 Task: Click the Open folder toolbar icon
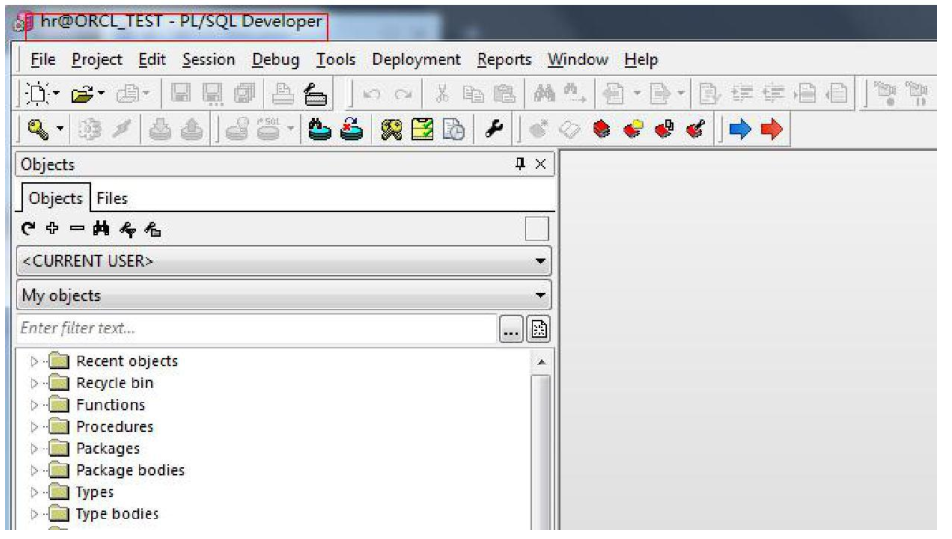83,94
